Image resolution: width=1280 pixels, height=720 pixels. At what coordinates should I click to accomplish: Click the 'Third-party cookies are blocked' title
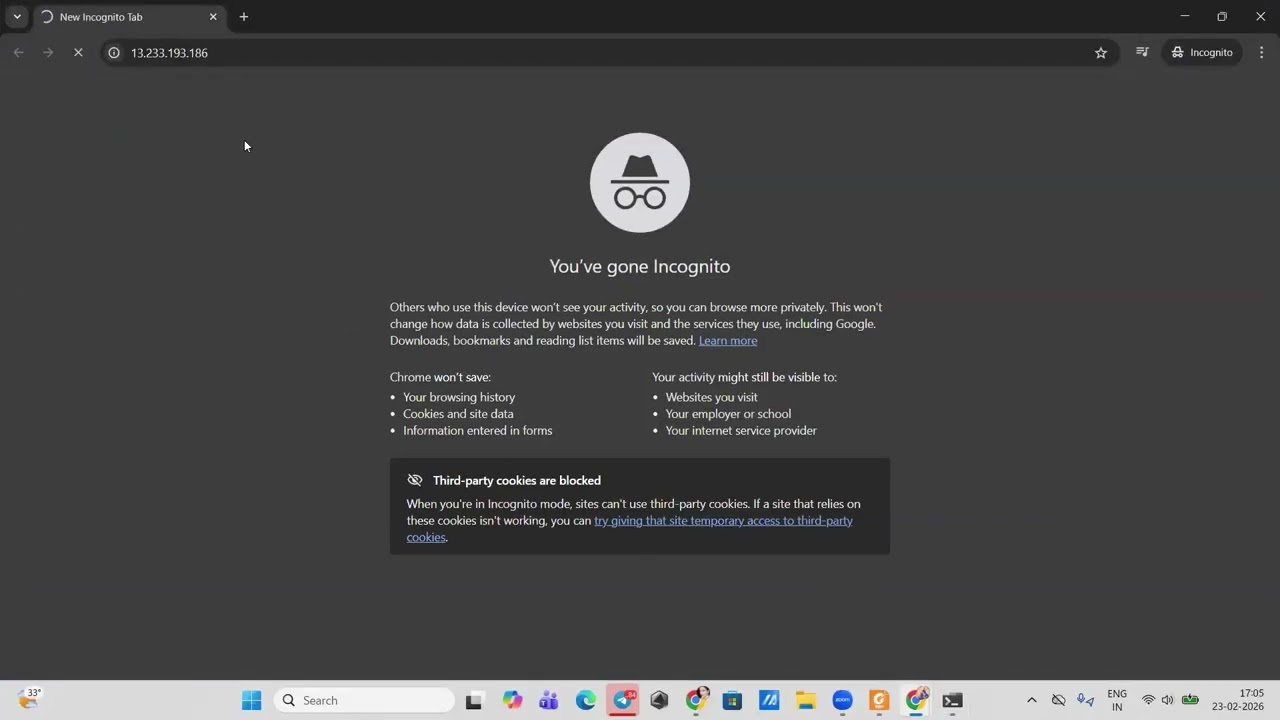(x=517, y=481)
